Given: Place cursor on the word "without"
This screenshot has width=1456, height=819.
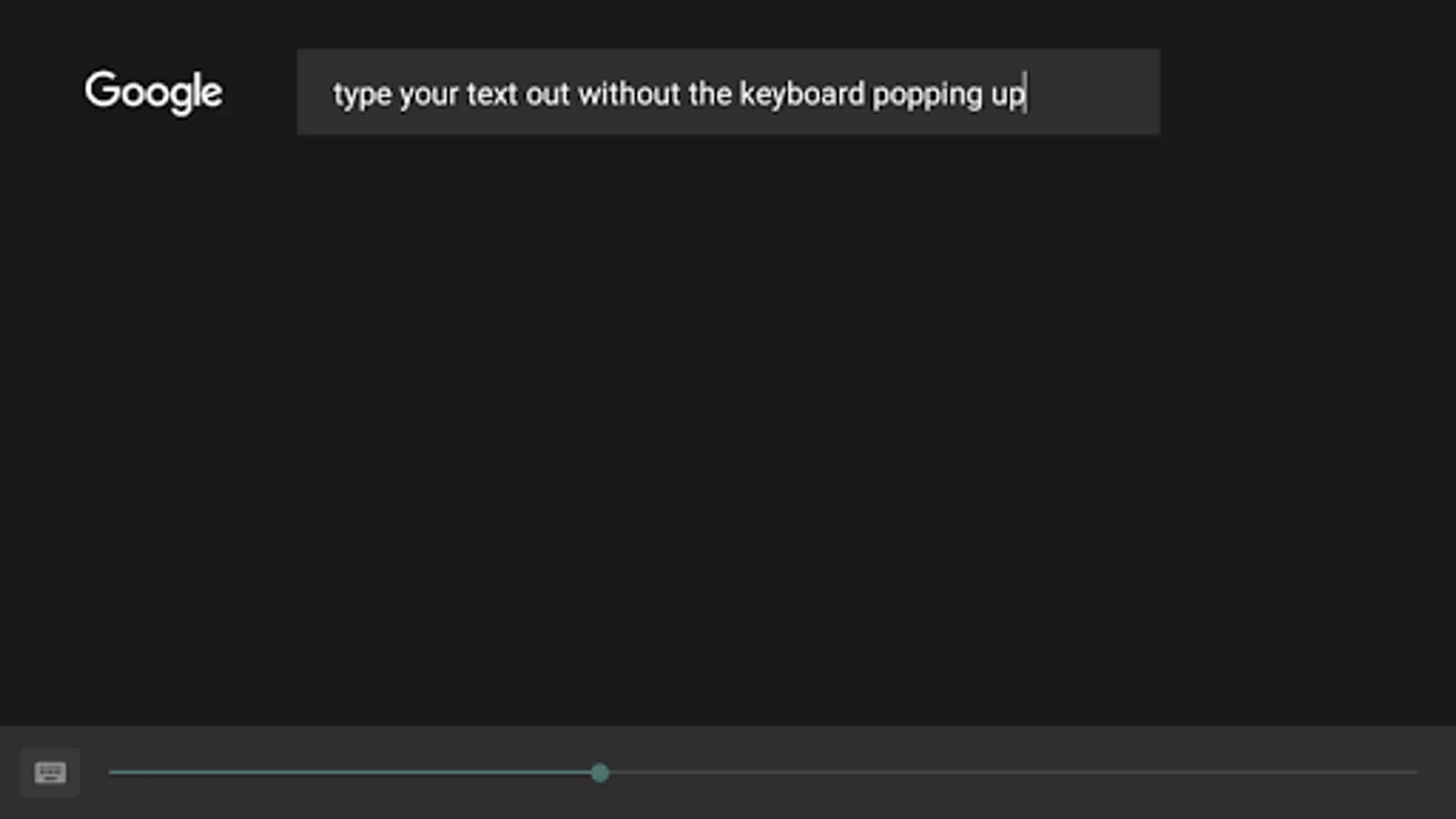Looking at the screenshot, I should click(629, 94).
